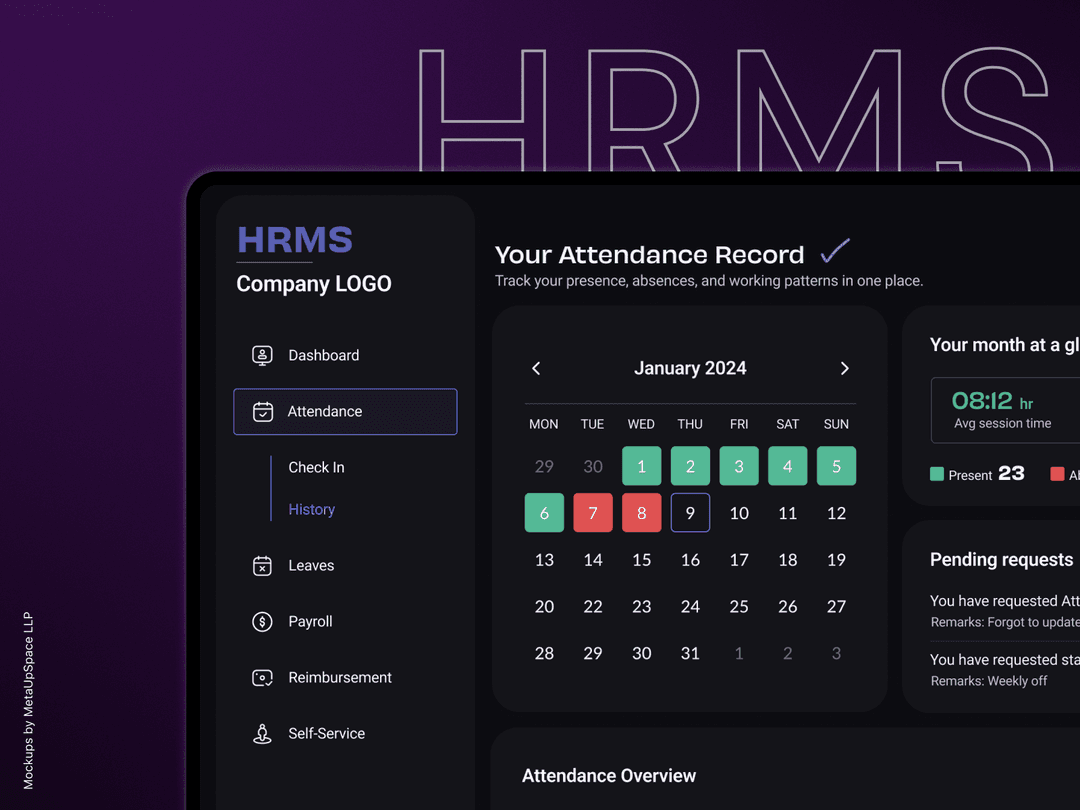Screen dimensions: 1080x810
Task: Click the checkmark beside Your Attendance Record
Action: click(834, 250)
